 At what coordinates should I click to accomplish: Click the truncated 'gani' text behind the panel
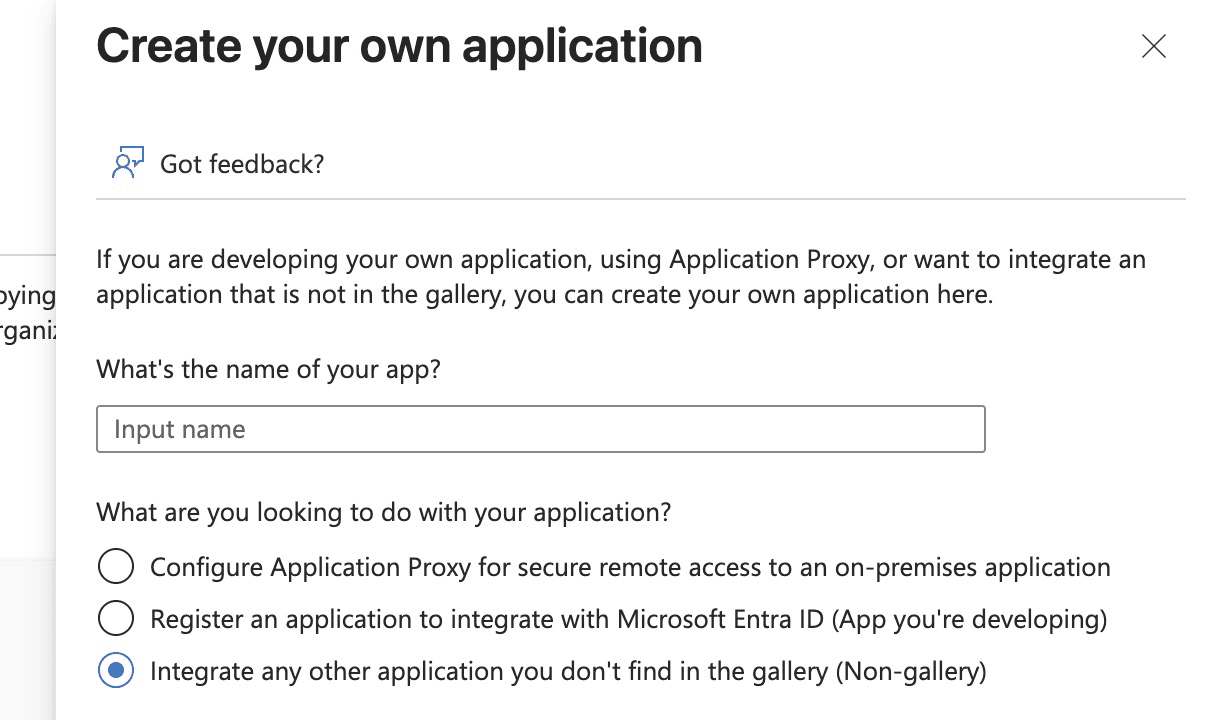pyautogui.click(x=28, y=331)
